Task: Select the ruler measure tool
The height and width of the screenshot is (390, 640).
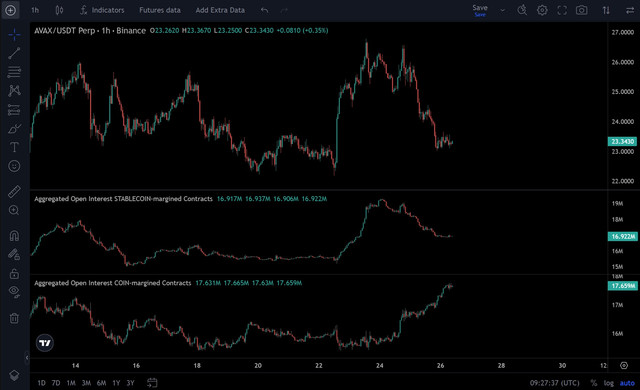Action: [14, 191]
